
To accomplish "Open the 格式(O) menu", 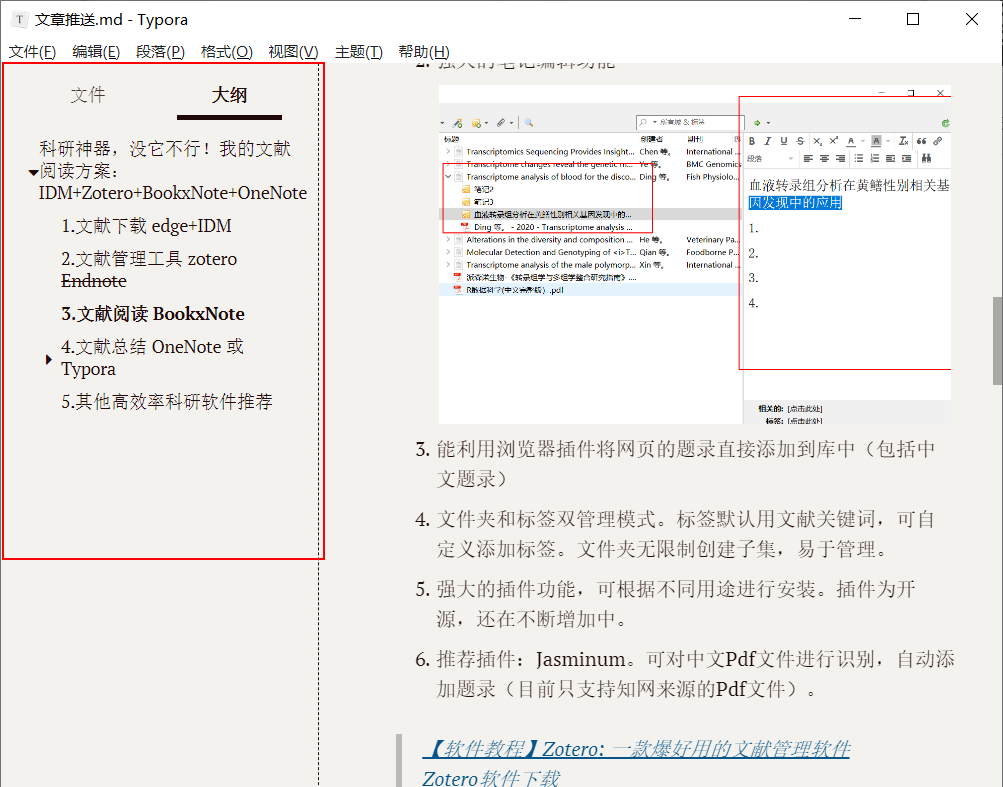I will 226,51.
